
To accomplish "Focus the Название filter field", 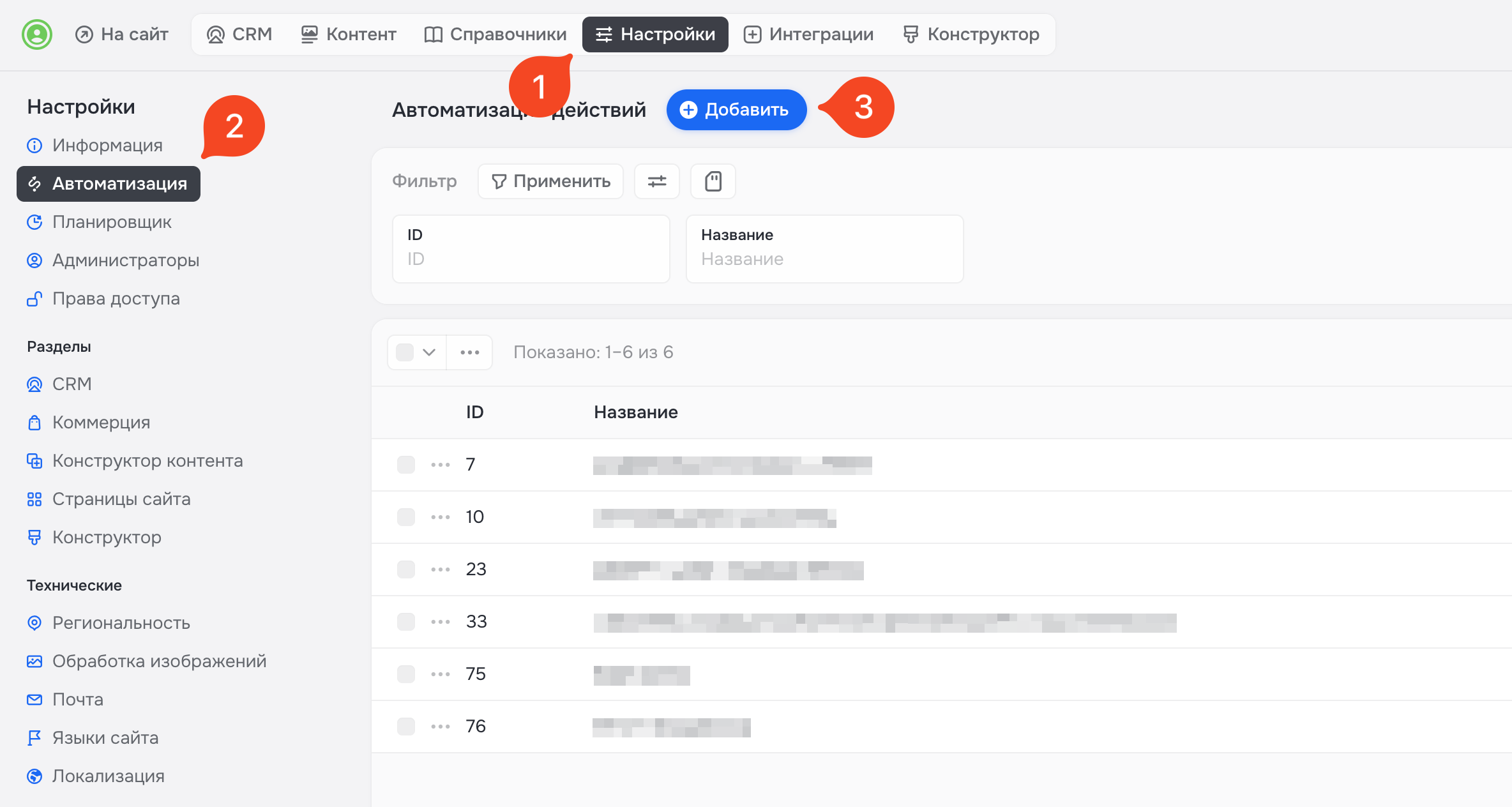I will tap(825, 249).
